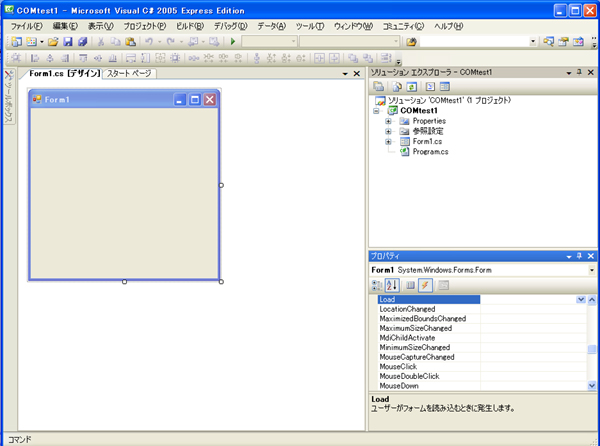Select the MdiChildActivate event row

pos(482,338)
